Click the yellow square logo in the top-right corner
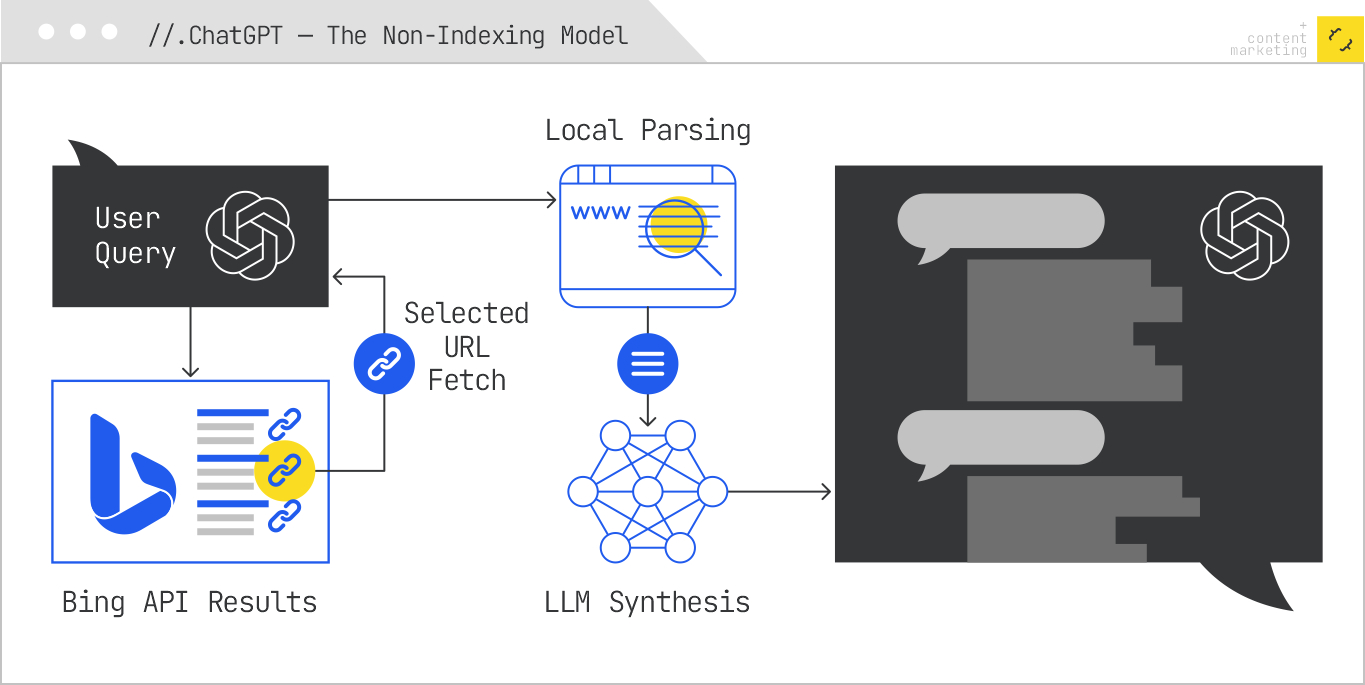 [1340, 39]
